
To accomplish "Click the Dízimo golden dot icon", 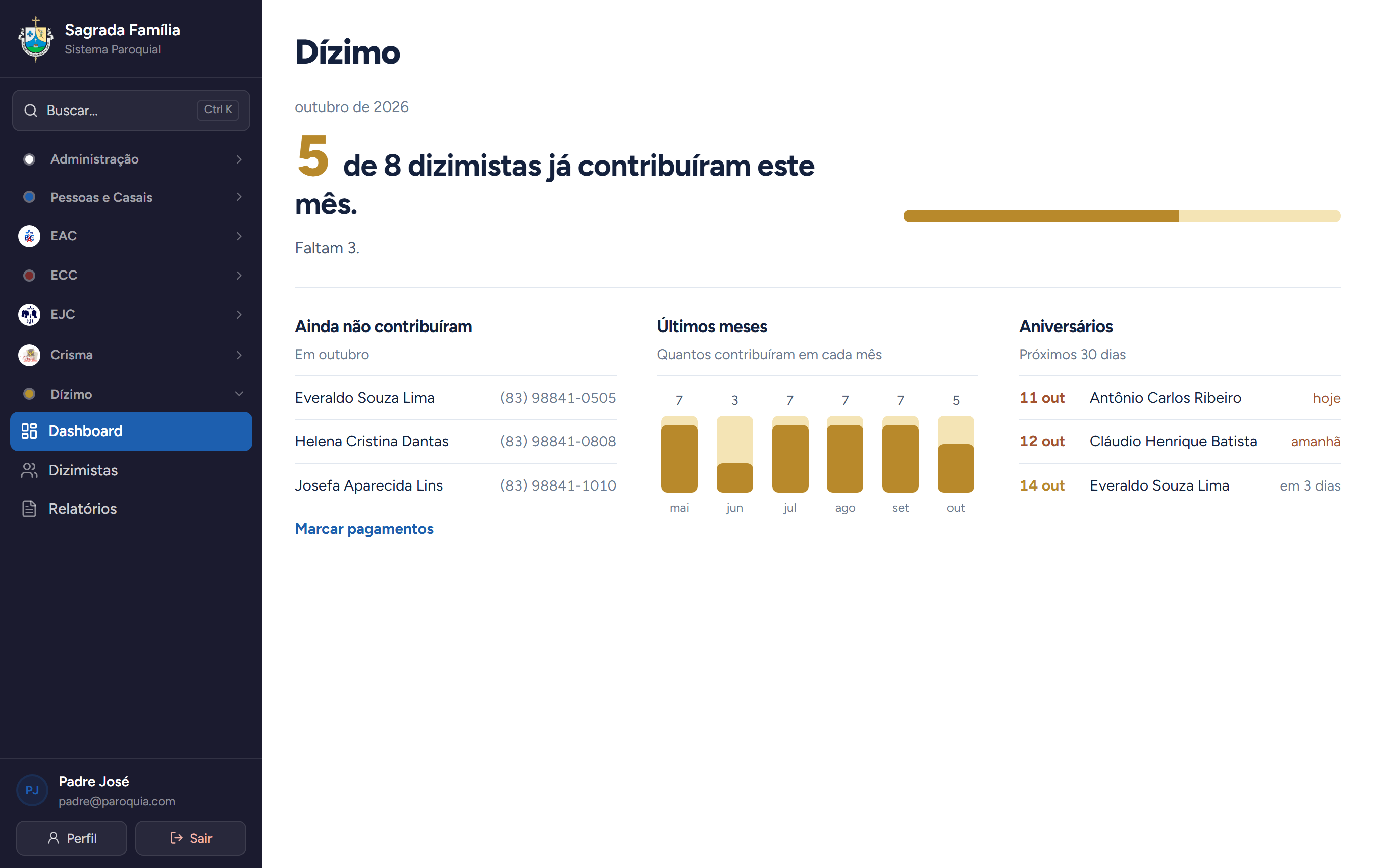I will [x=29, y=394].
